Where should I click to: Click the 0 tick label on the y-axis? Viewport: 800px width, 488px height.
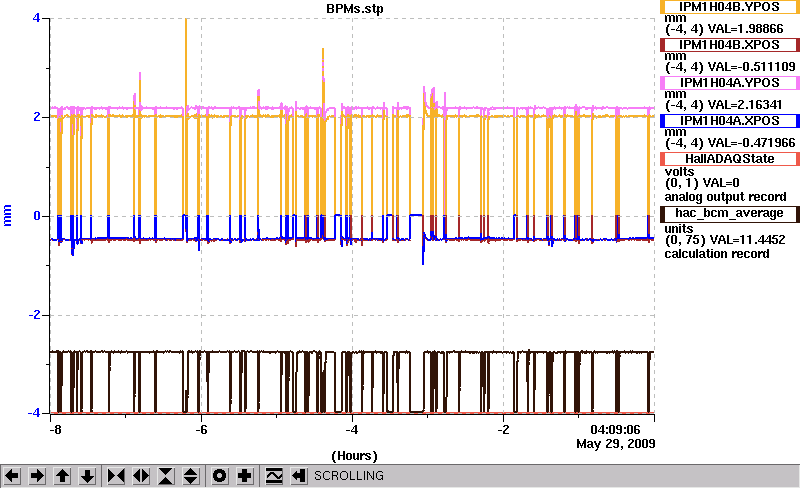click(37, 216)
